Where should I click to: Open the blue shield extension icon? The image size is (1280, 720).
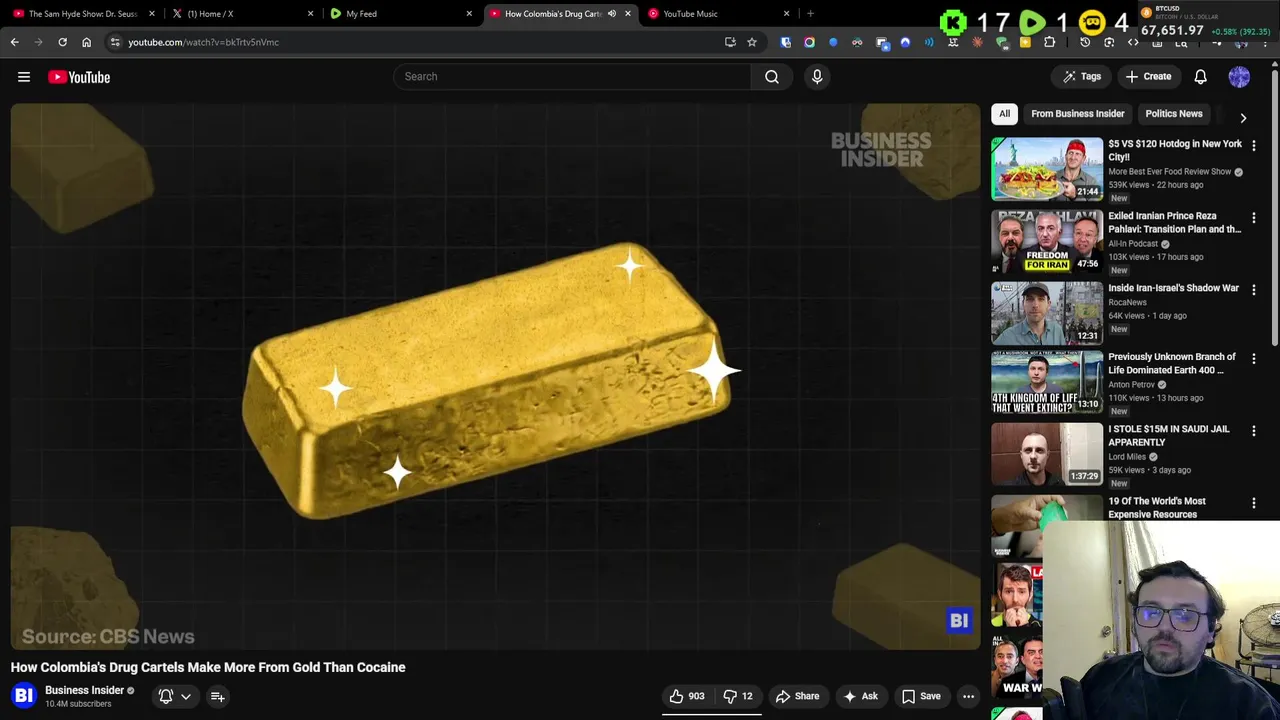786,42
